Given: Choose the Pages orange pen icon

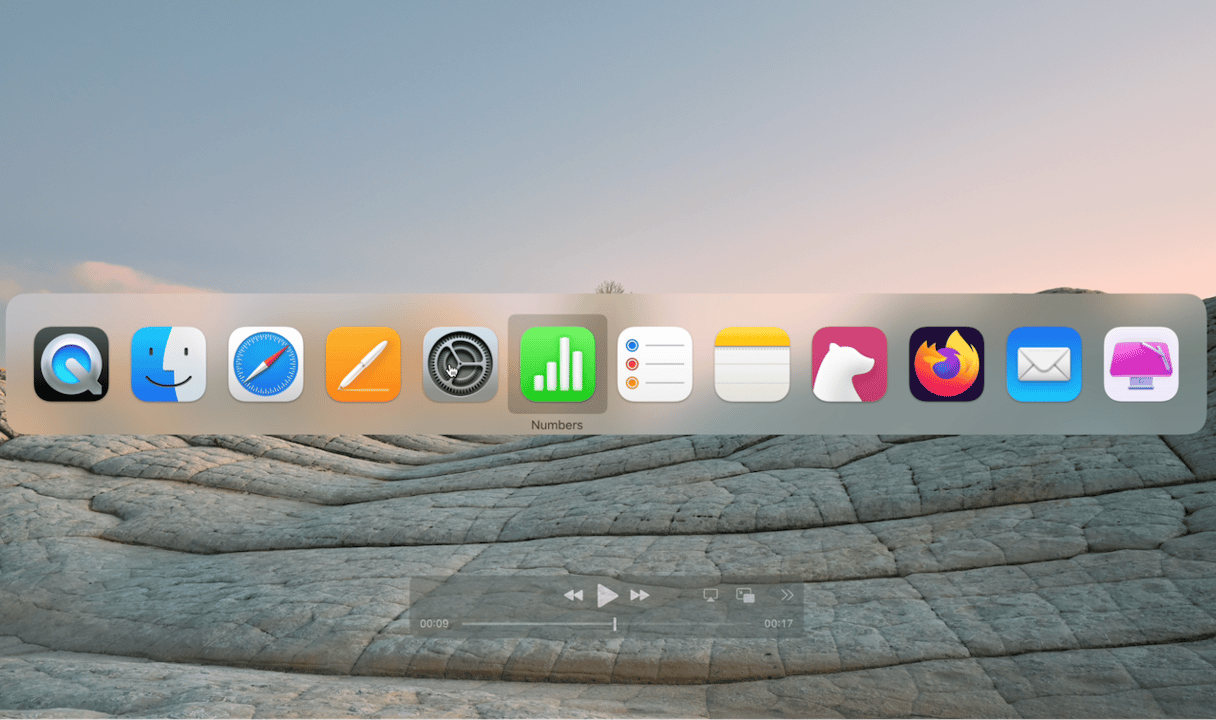Looking at the screenshot, I should point(363,364).
